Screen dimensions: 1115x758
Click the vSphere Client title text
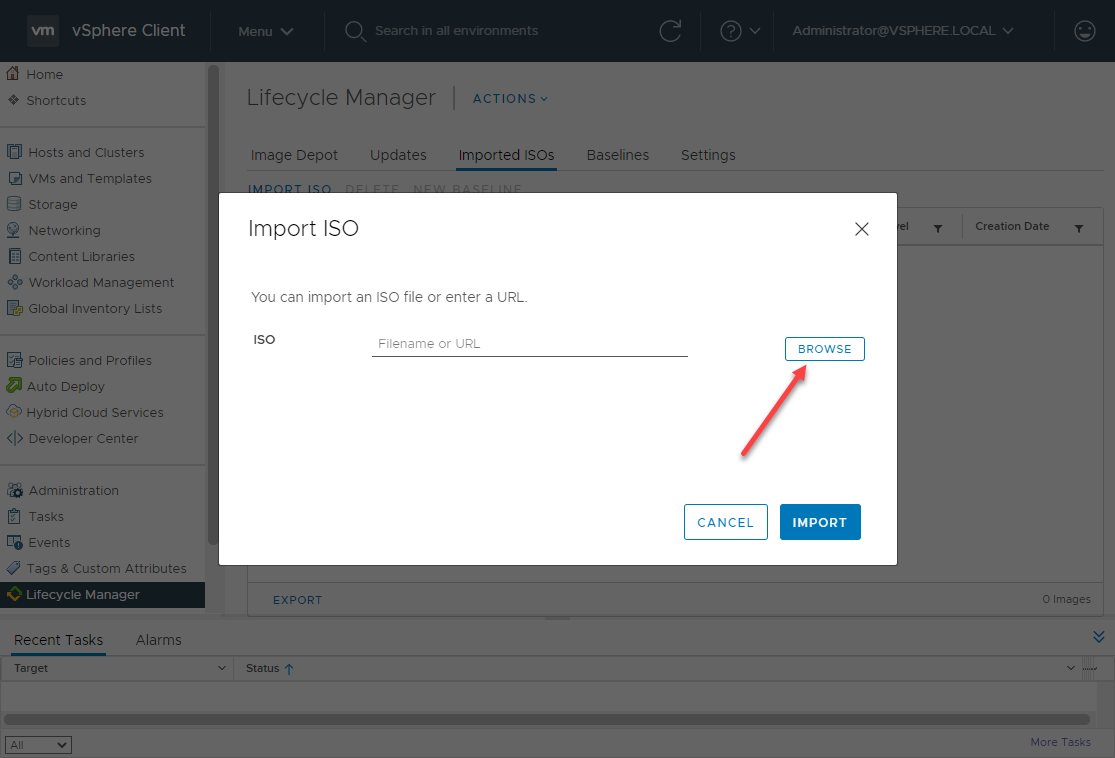point(129,31)
